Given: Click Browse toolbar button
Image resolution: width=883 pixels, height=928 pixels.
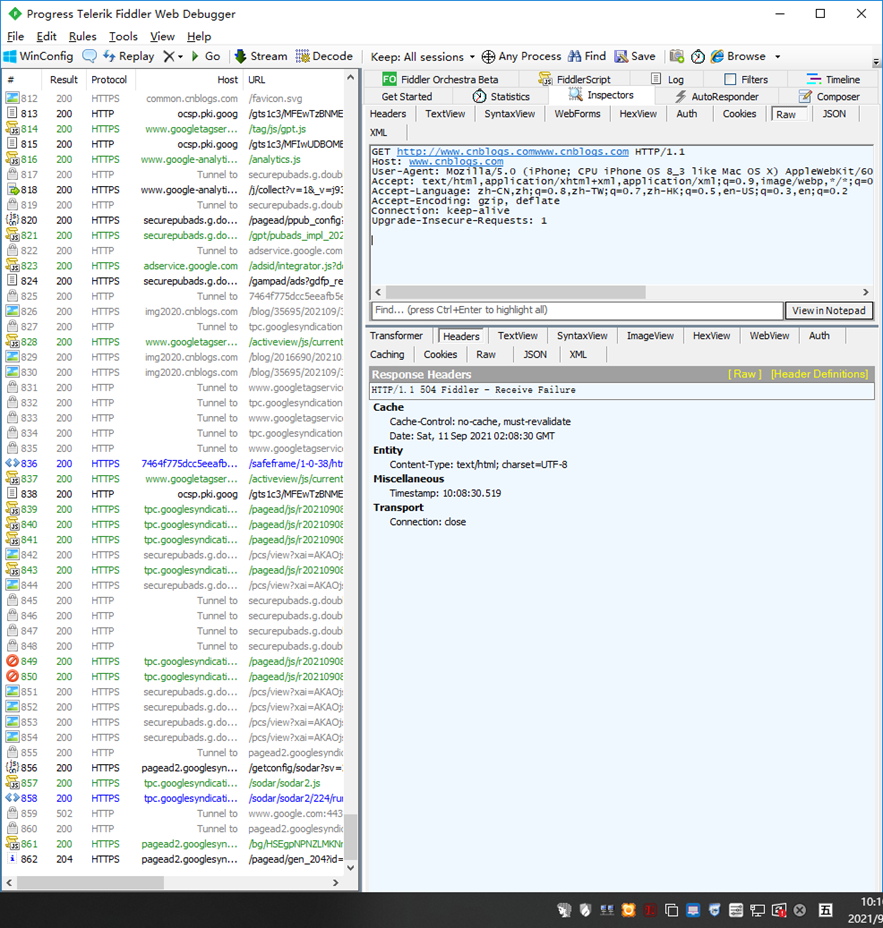Looking at the screenshot, I should [738, 56].
